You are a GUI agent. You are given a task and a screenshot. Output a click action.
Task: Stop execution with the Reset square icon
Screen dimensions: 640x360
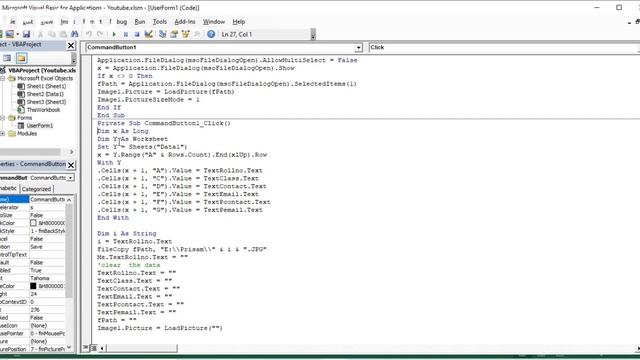pyautogui.click(x=137, y=34)
